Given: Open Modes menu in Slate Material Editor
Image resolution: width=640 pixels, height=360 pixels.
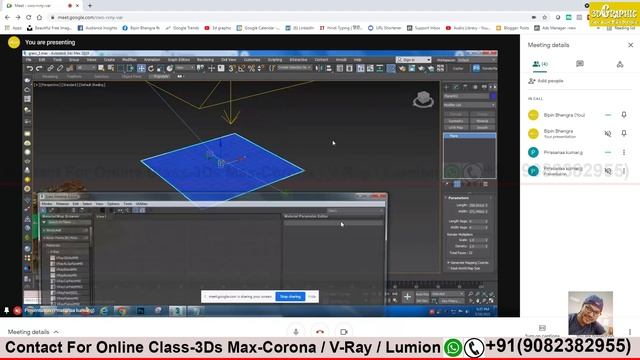Looking at the screenshot, I should pos(47,204).
